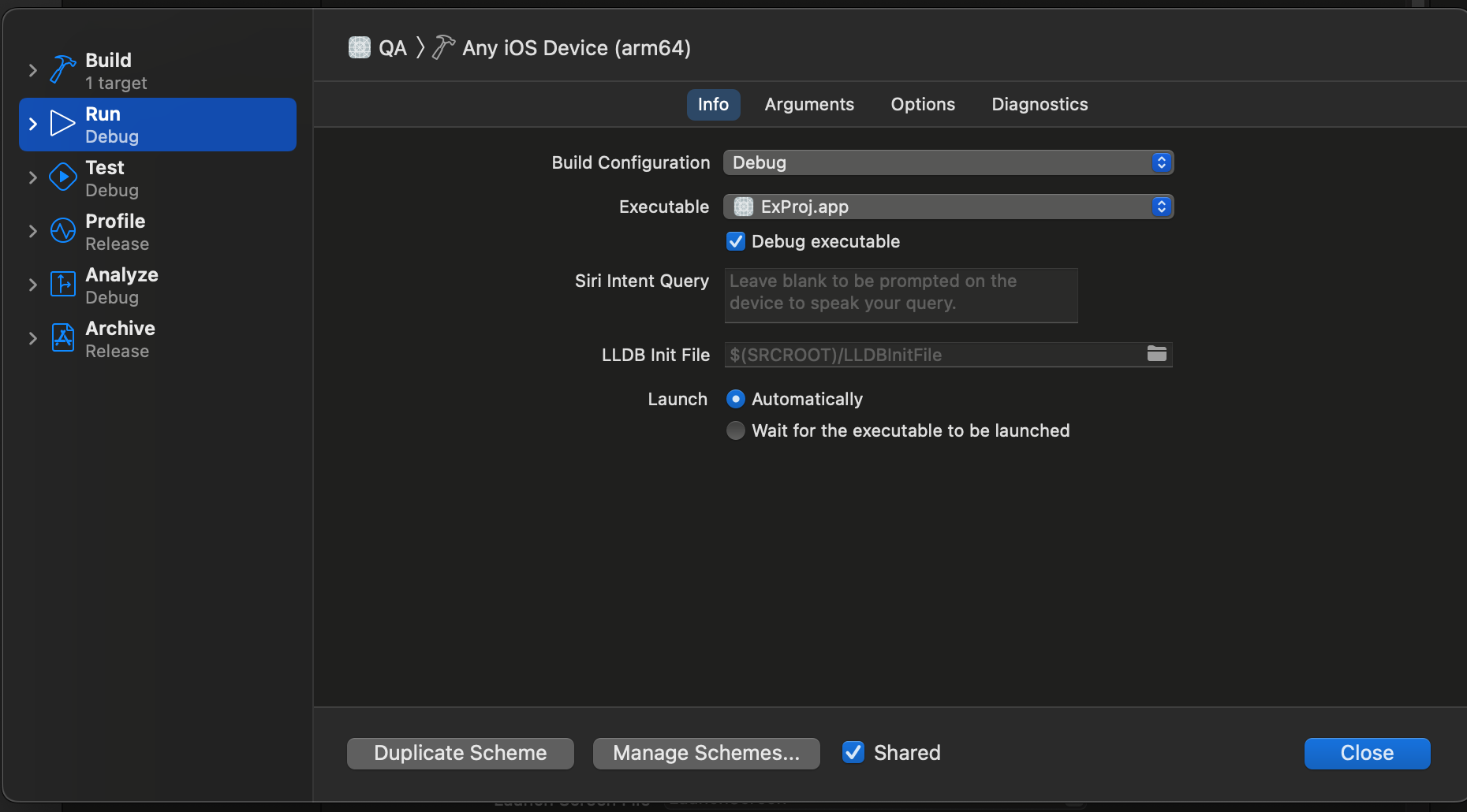
Task: Select the Analyze Debug row
Action: (x=158, y=285)
